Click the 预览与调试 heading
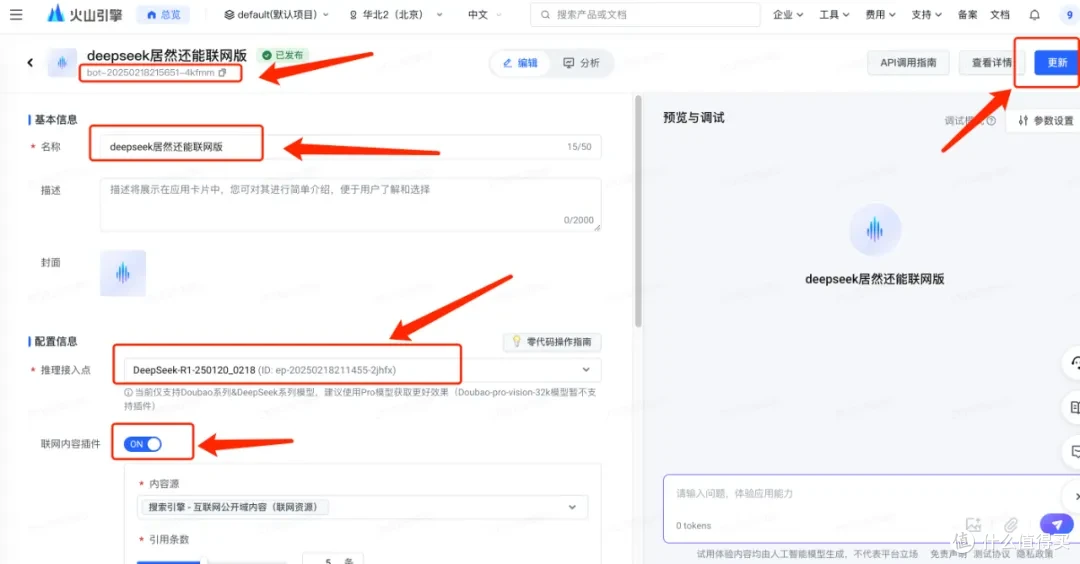The image size is (1080, 564). (x=694, y=118)
